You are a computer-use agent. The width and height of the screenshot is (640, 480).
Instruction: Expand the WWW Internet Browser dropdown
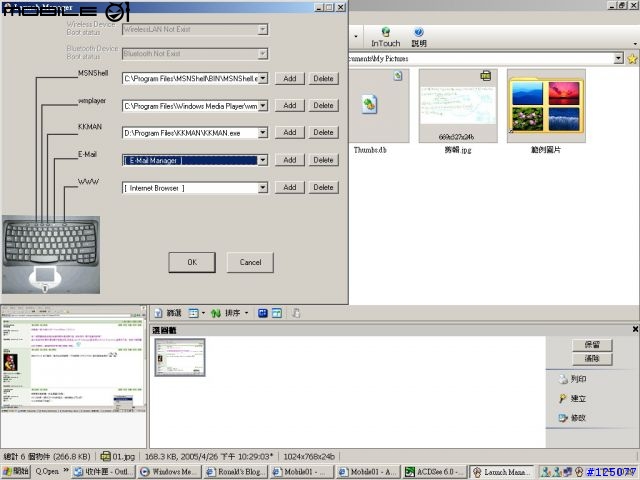tap(263, 188)
